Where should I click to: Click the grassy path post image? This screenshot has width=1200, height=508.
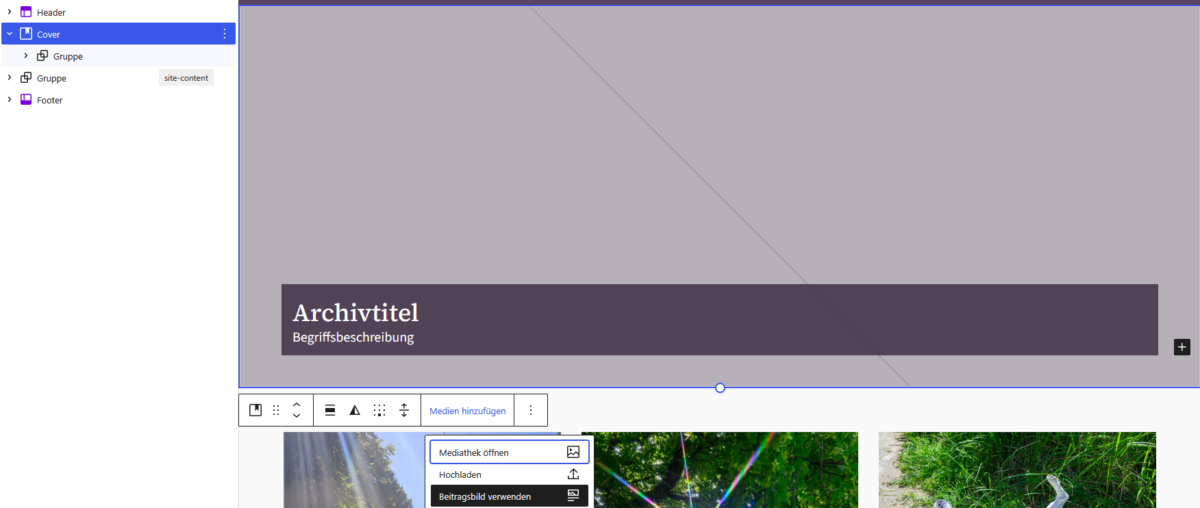1017,470
